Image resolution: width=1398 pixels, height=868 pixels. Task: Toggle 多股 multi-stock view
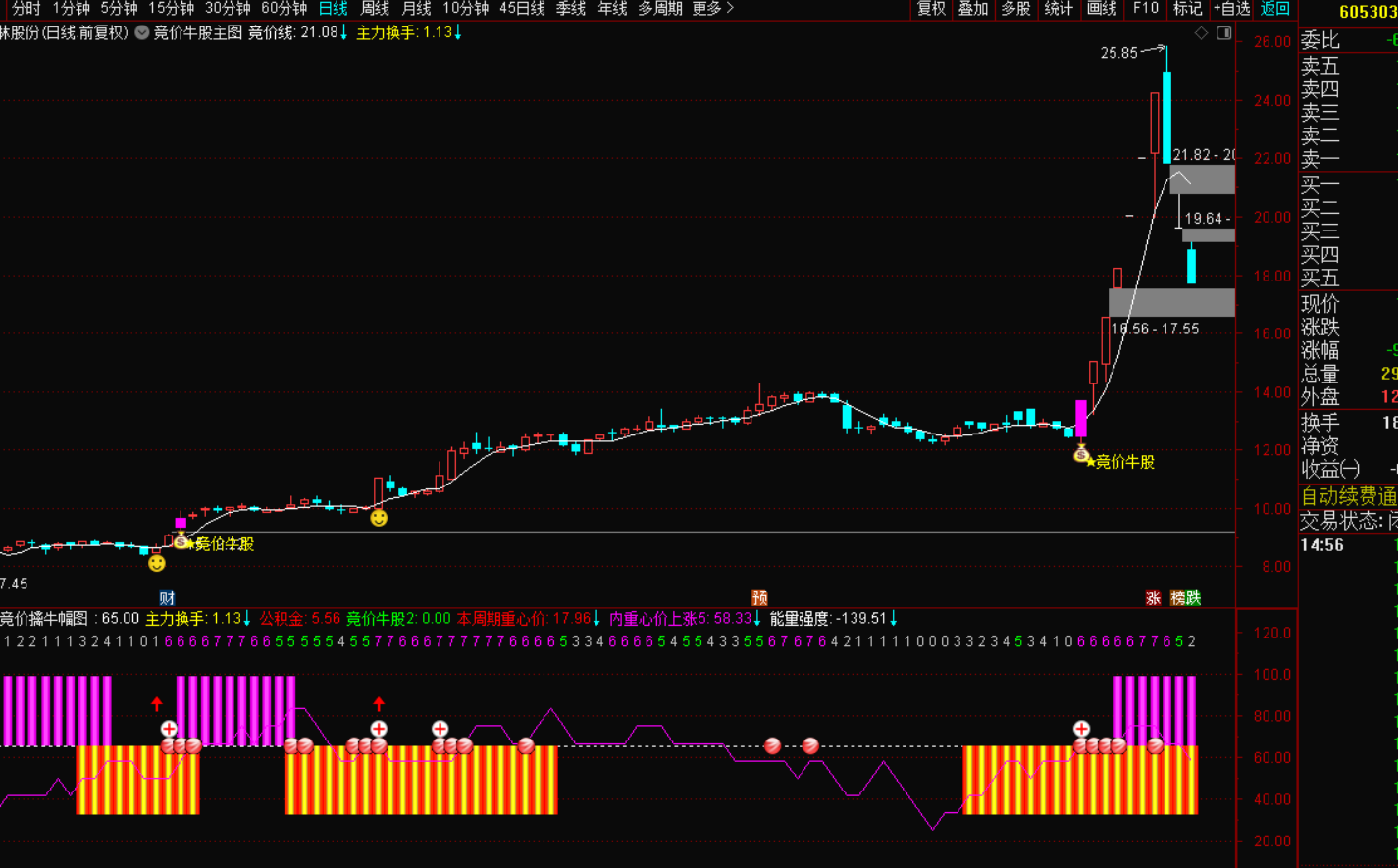[x=1015, y=9]
